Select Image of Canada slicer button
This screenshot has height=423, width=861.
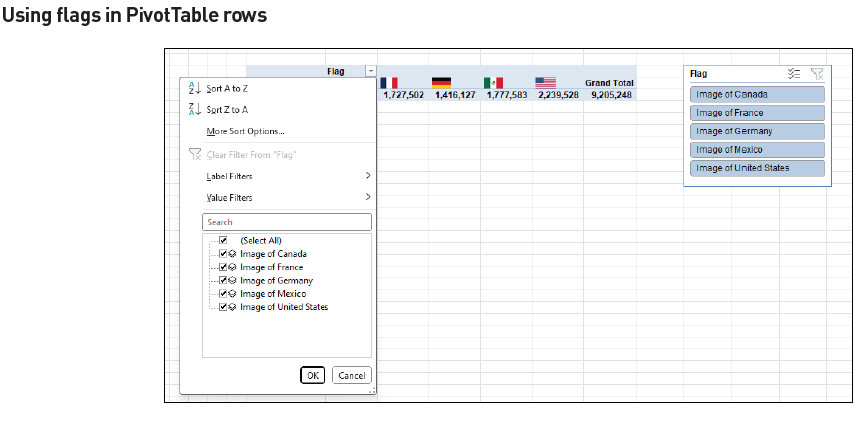pyautogui.click(x=757, y=94)
